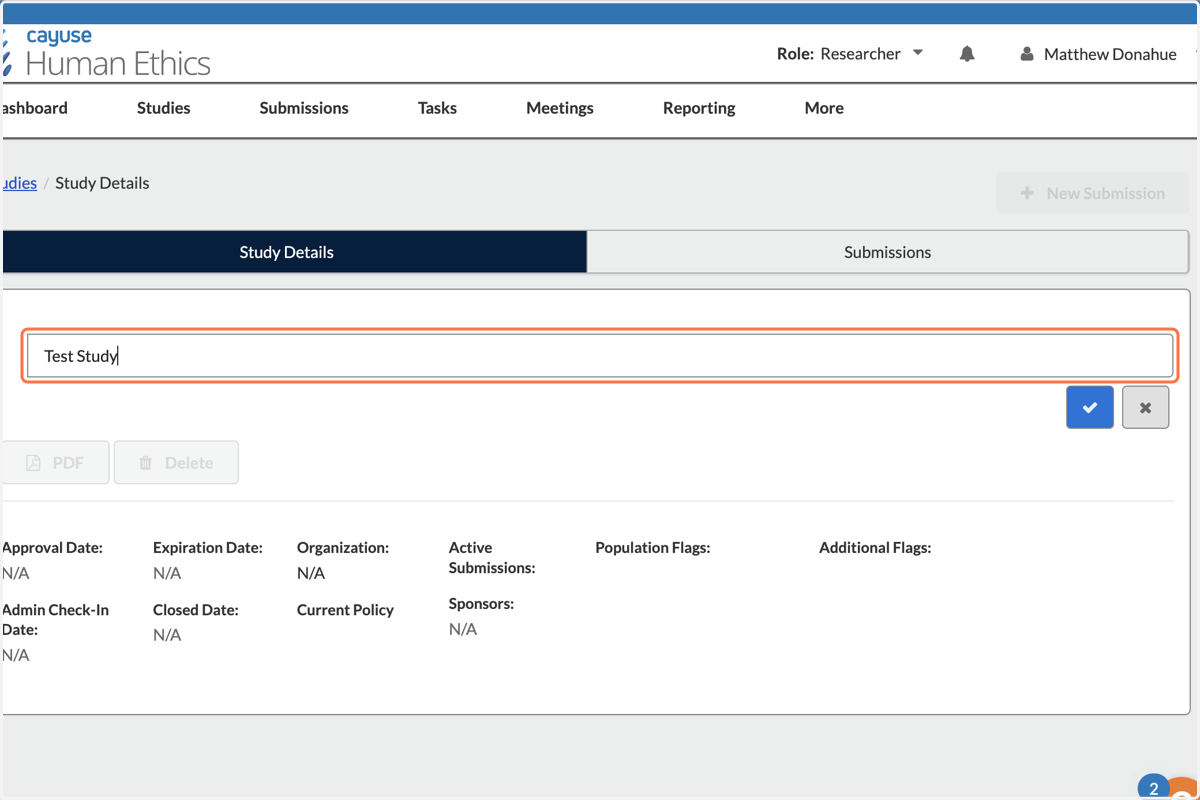Switch to the Submissions tab
The image size is (1200, 800).
[x=888, y=252]
